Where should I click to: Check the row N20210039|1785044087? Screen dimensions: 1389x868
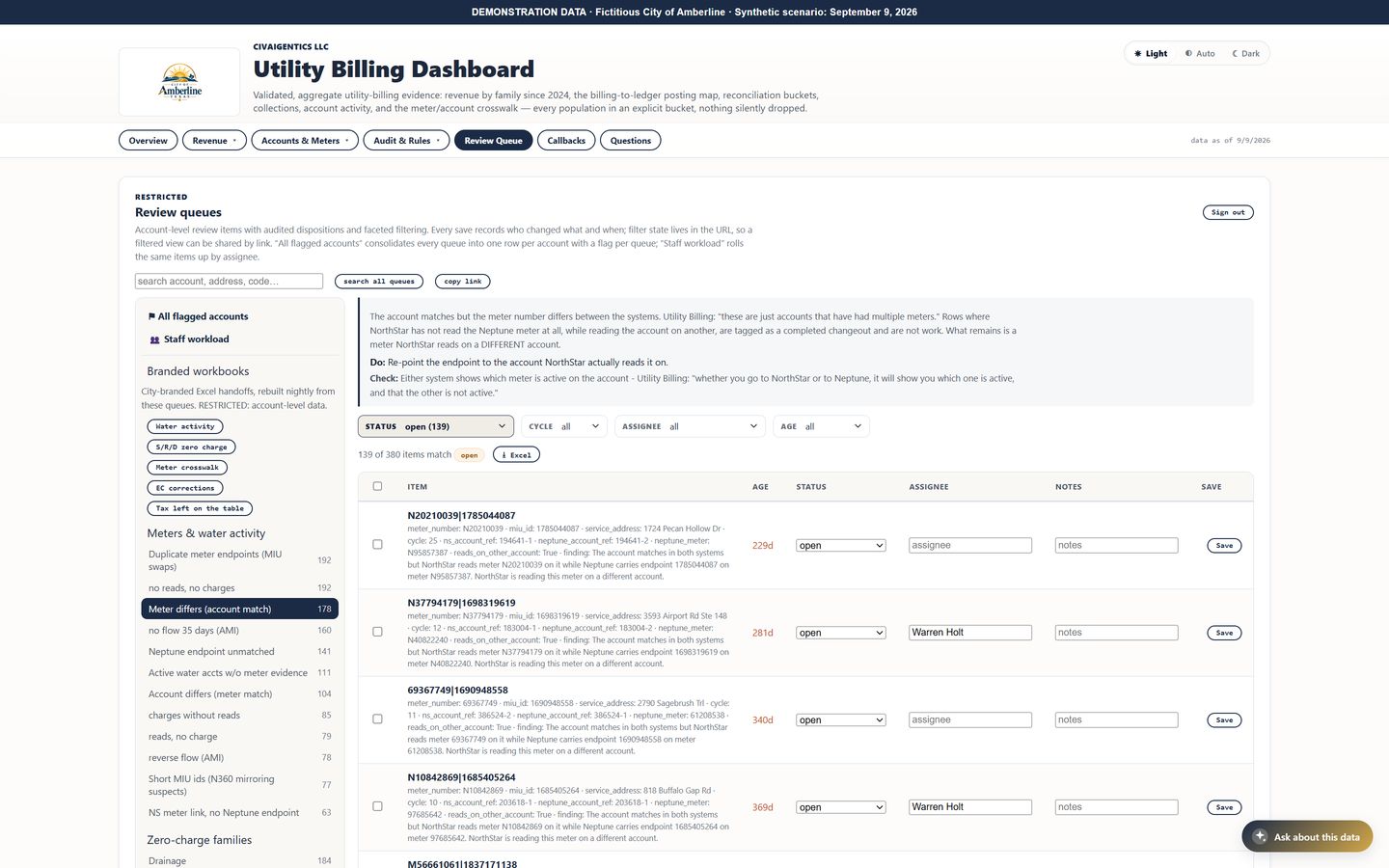tap(377, 545)
